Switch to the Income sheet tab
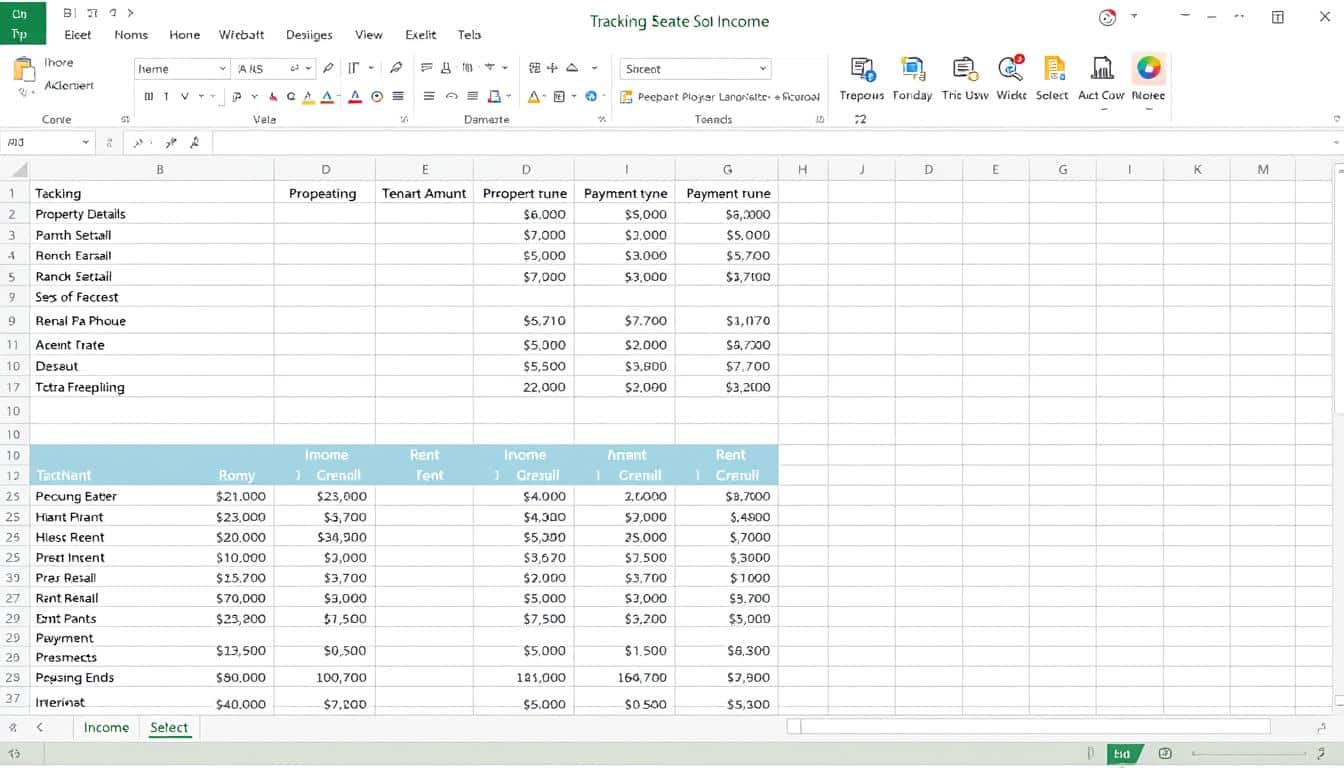This screenshot has height=768, width=1344. tap(106, 727)
